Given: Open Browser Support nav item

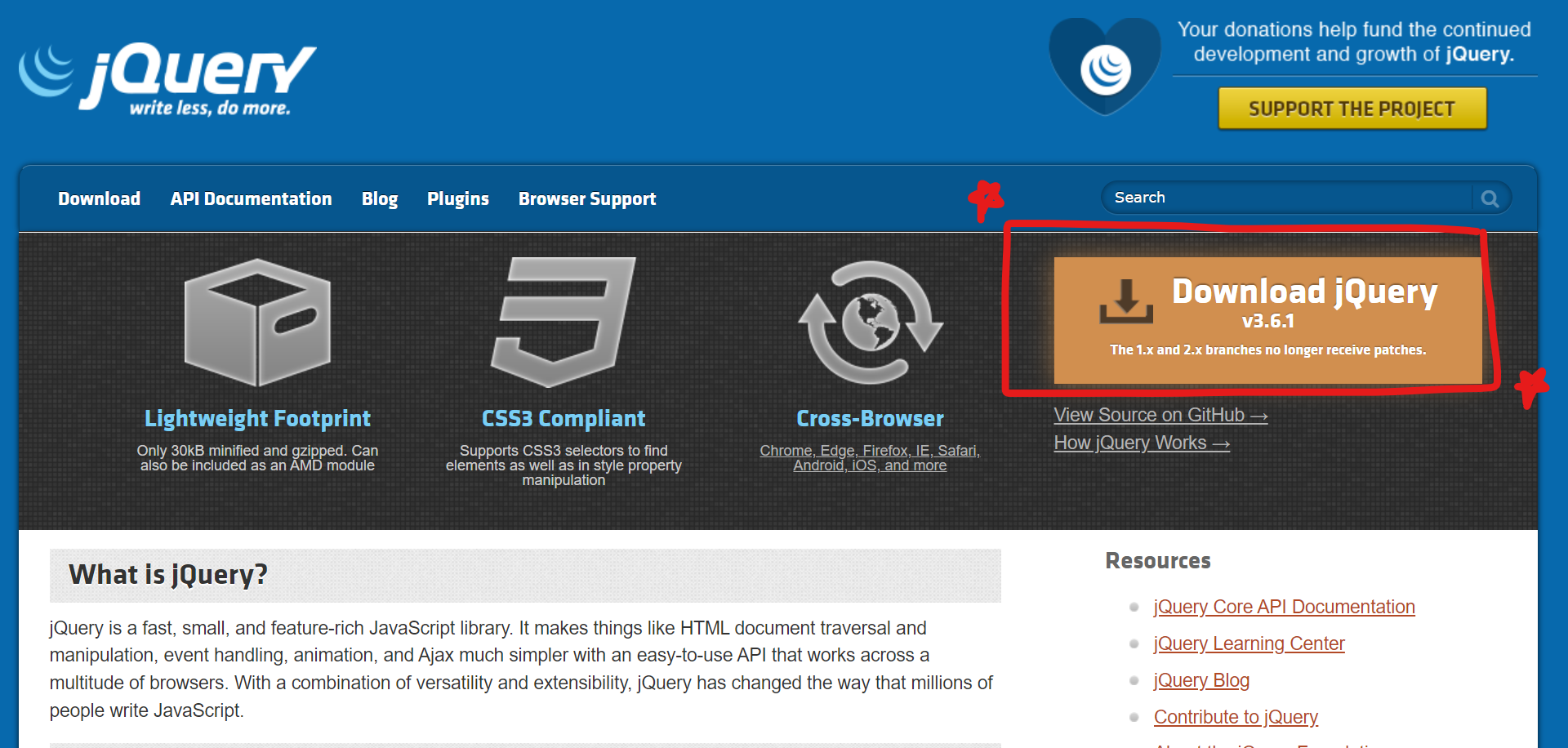Looking at the screenshot, I should [x=587, y=198].
